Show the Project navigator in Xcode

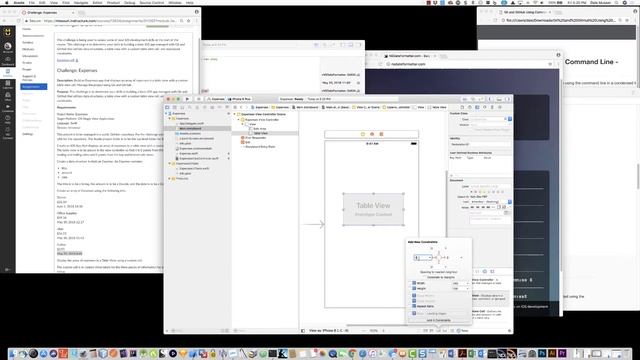[x=167, y=107]
